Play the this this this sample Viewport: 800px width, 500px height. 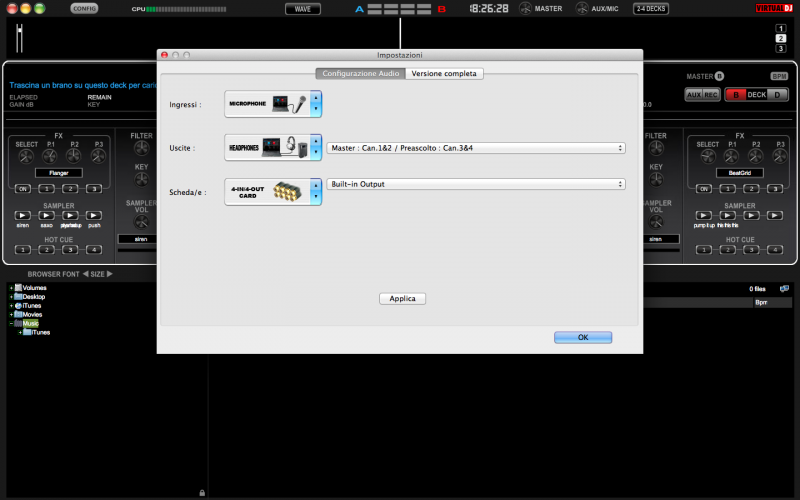[x=728, y=215]
